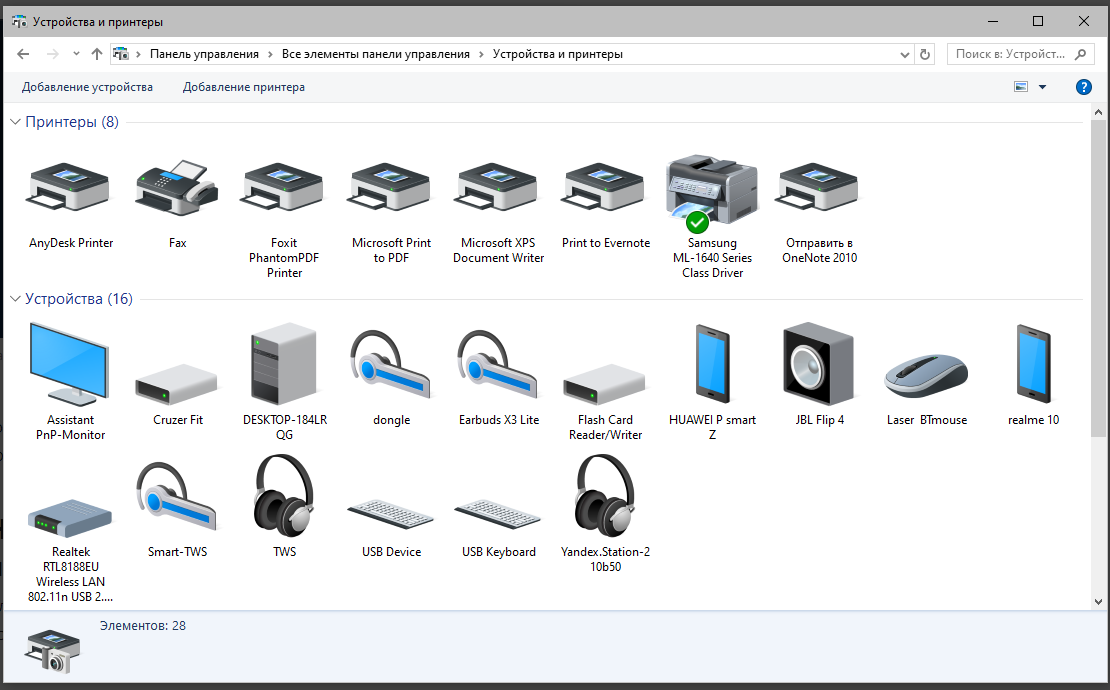Image resolution: width=1110 pixels, height=690 pixels.
Task: Select the Cruzer Fit drive icon
Action: point(177,384)
